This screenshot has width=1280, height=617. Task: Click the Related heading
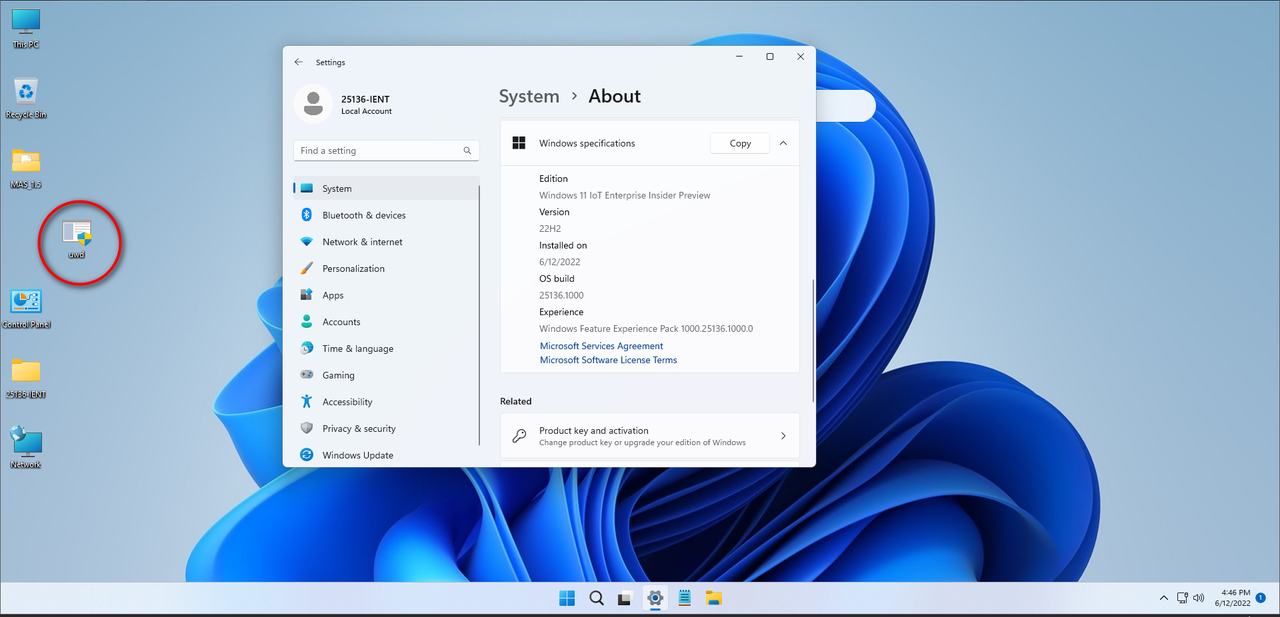516,401
